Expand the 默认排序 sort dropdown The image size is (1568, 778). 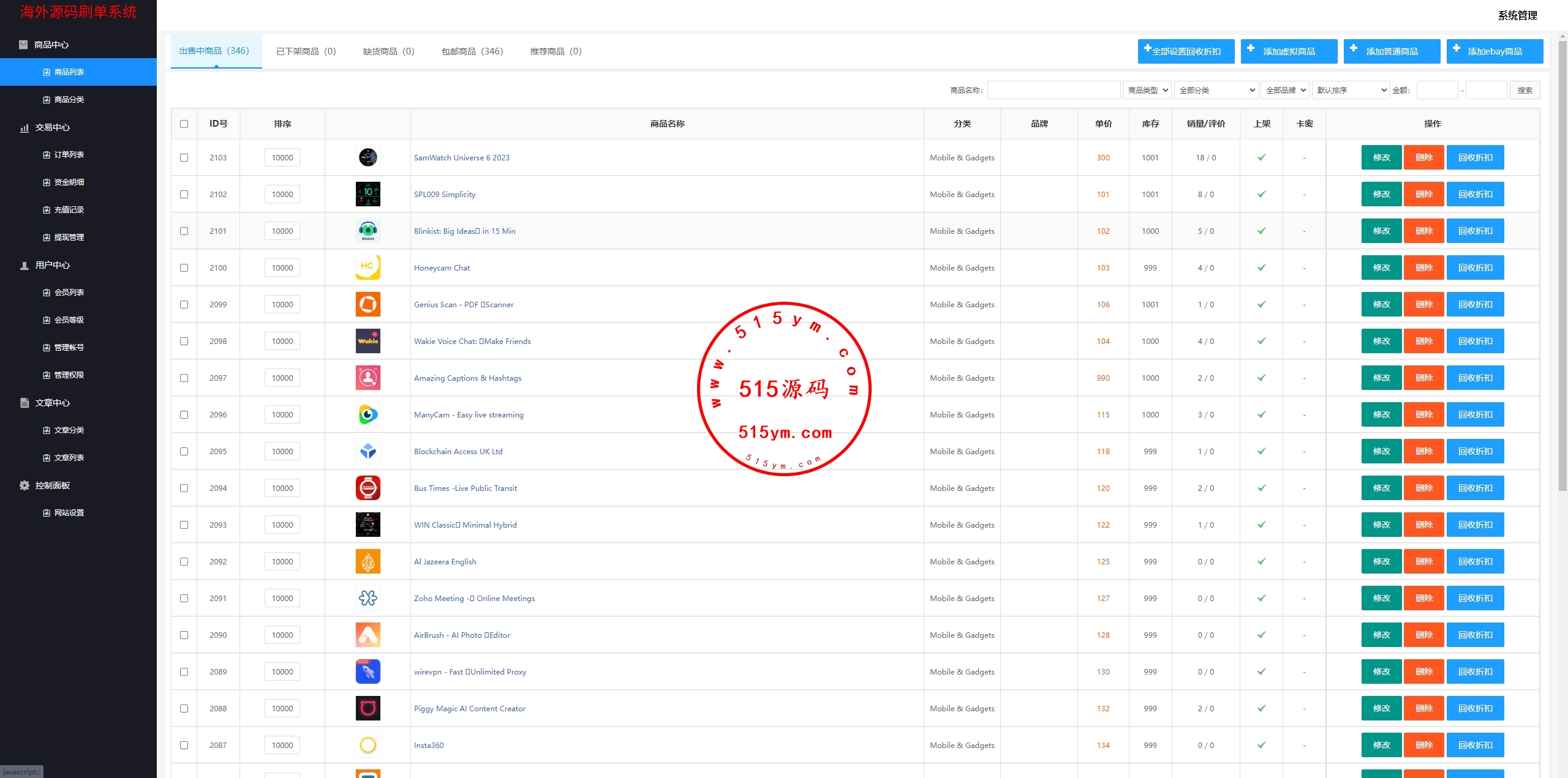coord(1350,90)
